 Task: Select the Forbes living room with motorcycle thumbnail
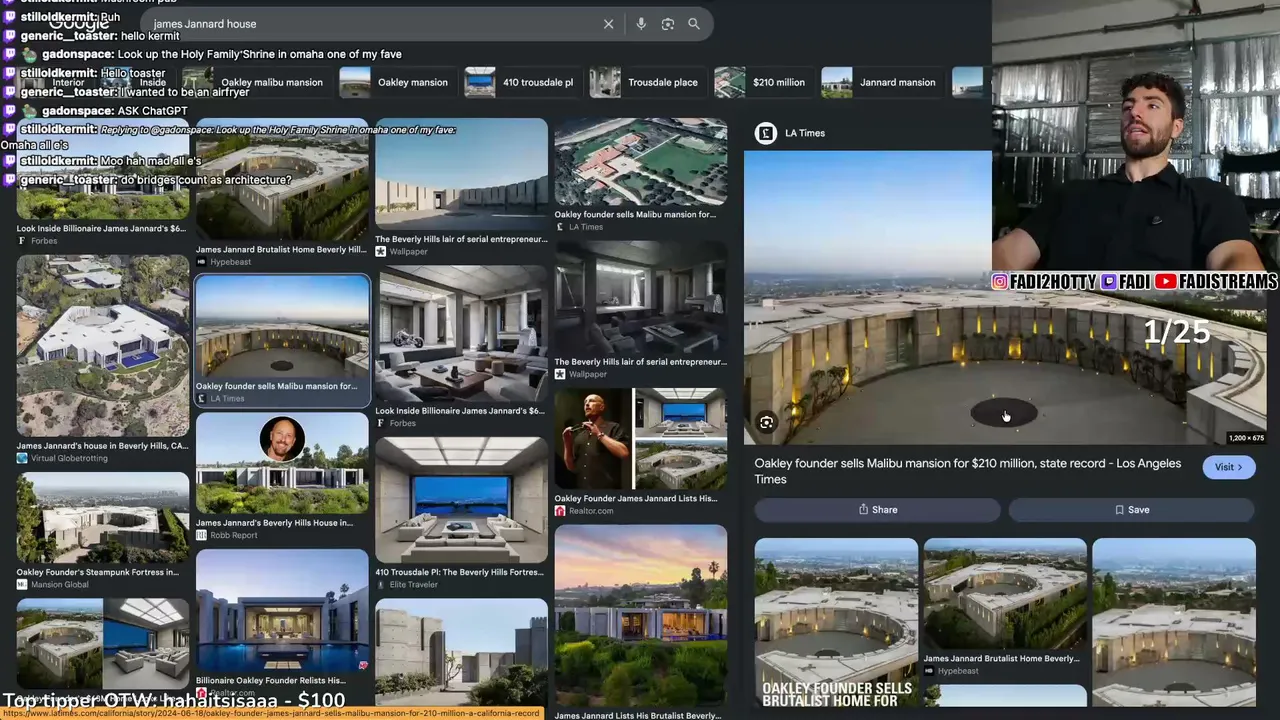[x=461, y=335]
